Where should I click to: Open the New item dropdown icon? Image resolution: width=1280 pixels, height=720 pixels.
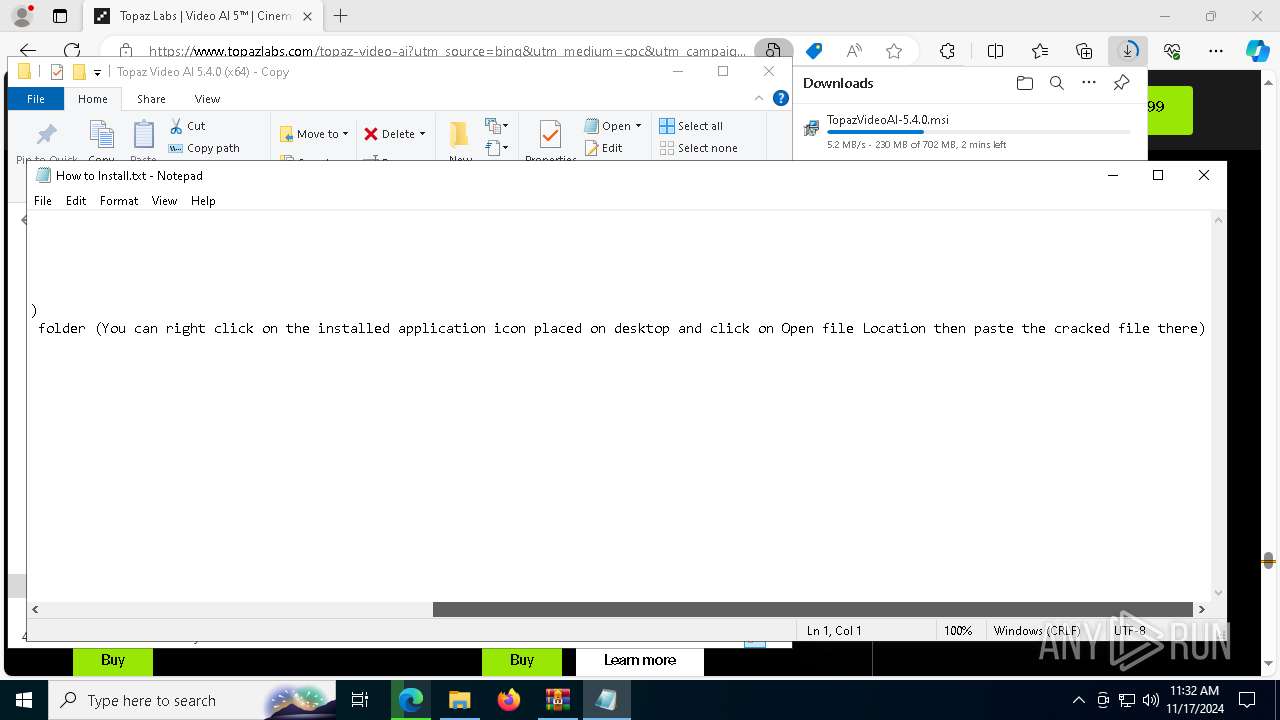tap(497, 125)
